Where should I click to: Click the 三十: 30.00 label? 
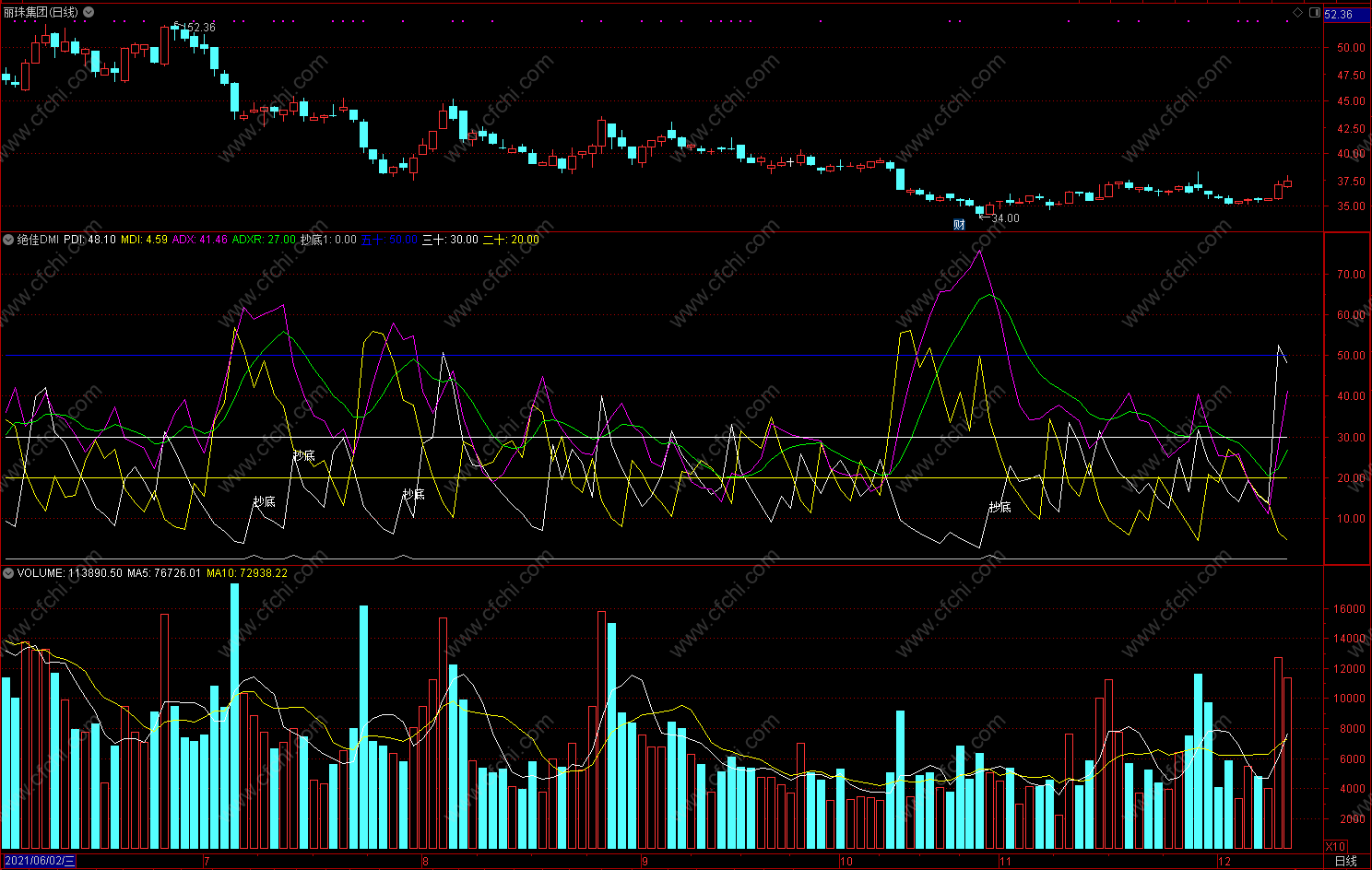[450, 240]
